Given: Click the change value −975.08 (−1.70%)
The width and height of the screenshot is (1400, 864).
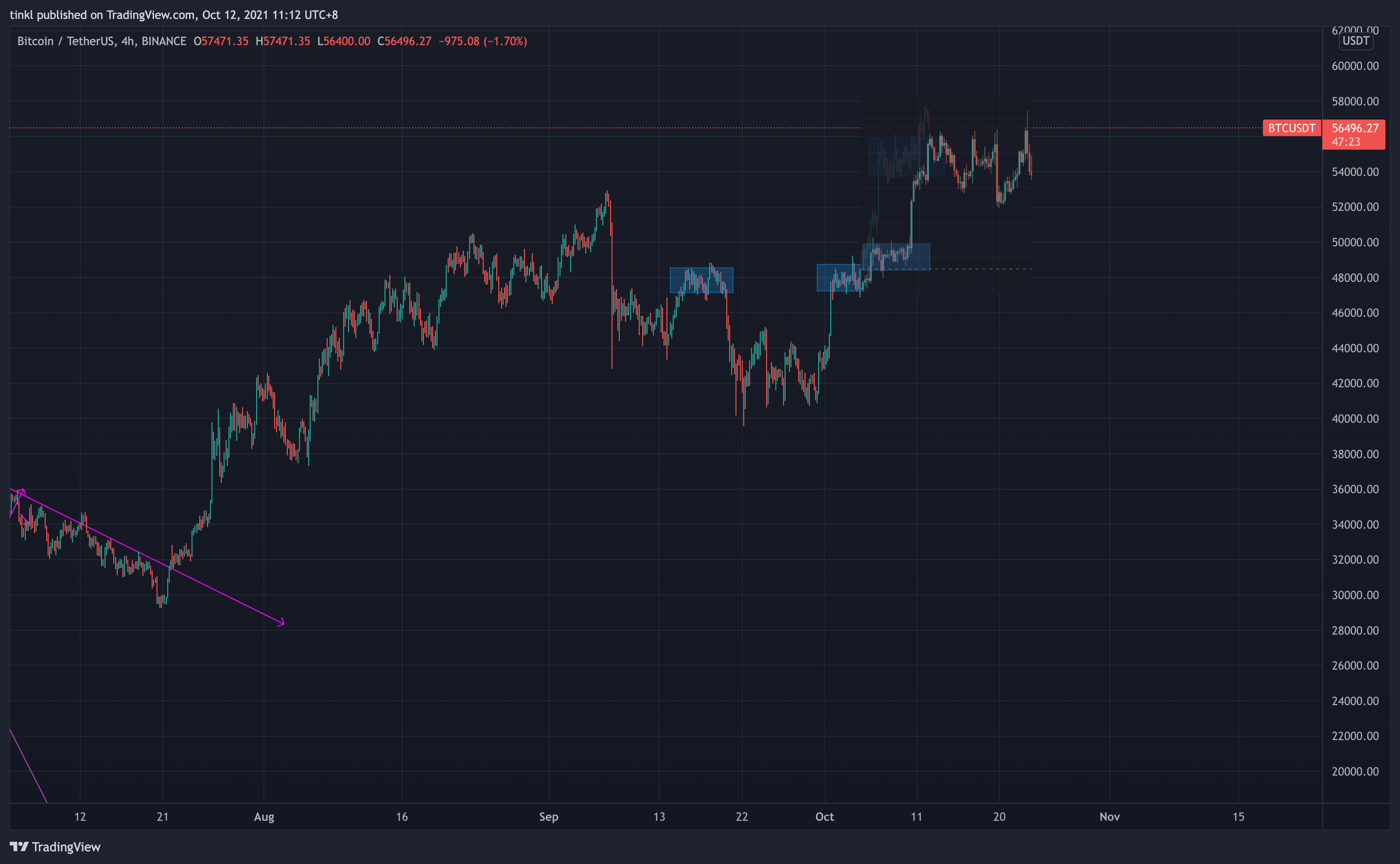Looking at the screenshot, I should pos(483,41).
